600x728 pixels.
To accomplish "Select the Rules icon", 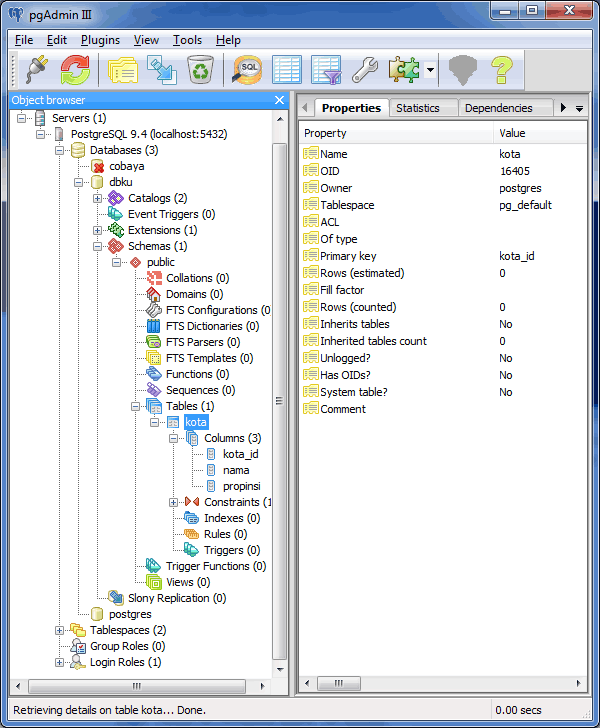I will [x=191, y=534].
